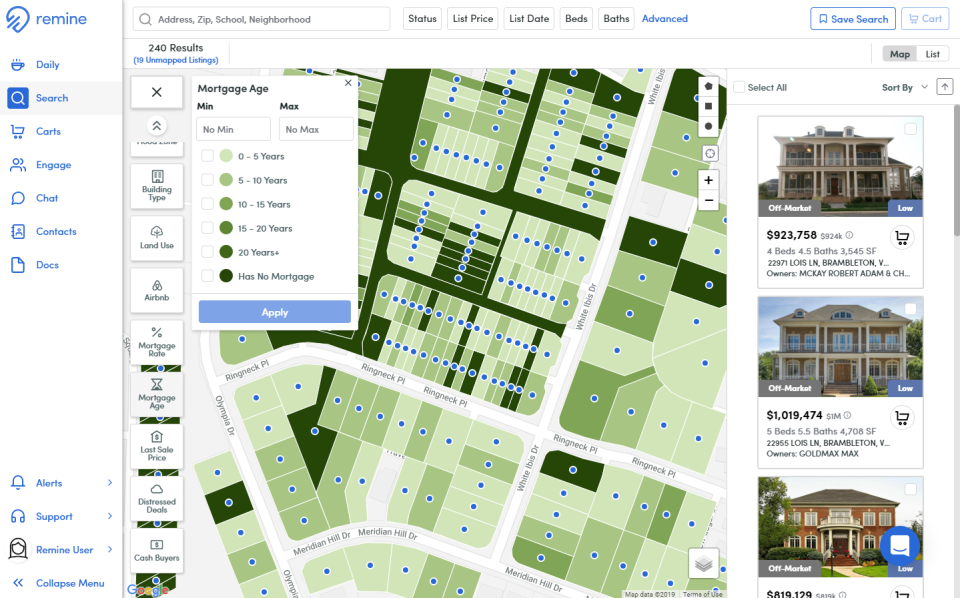This screenshot has height=598, width=960.
Task: Expand the Alerts section in the sidebar
Action: point(49,483)
